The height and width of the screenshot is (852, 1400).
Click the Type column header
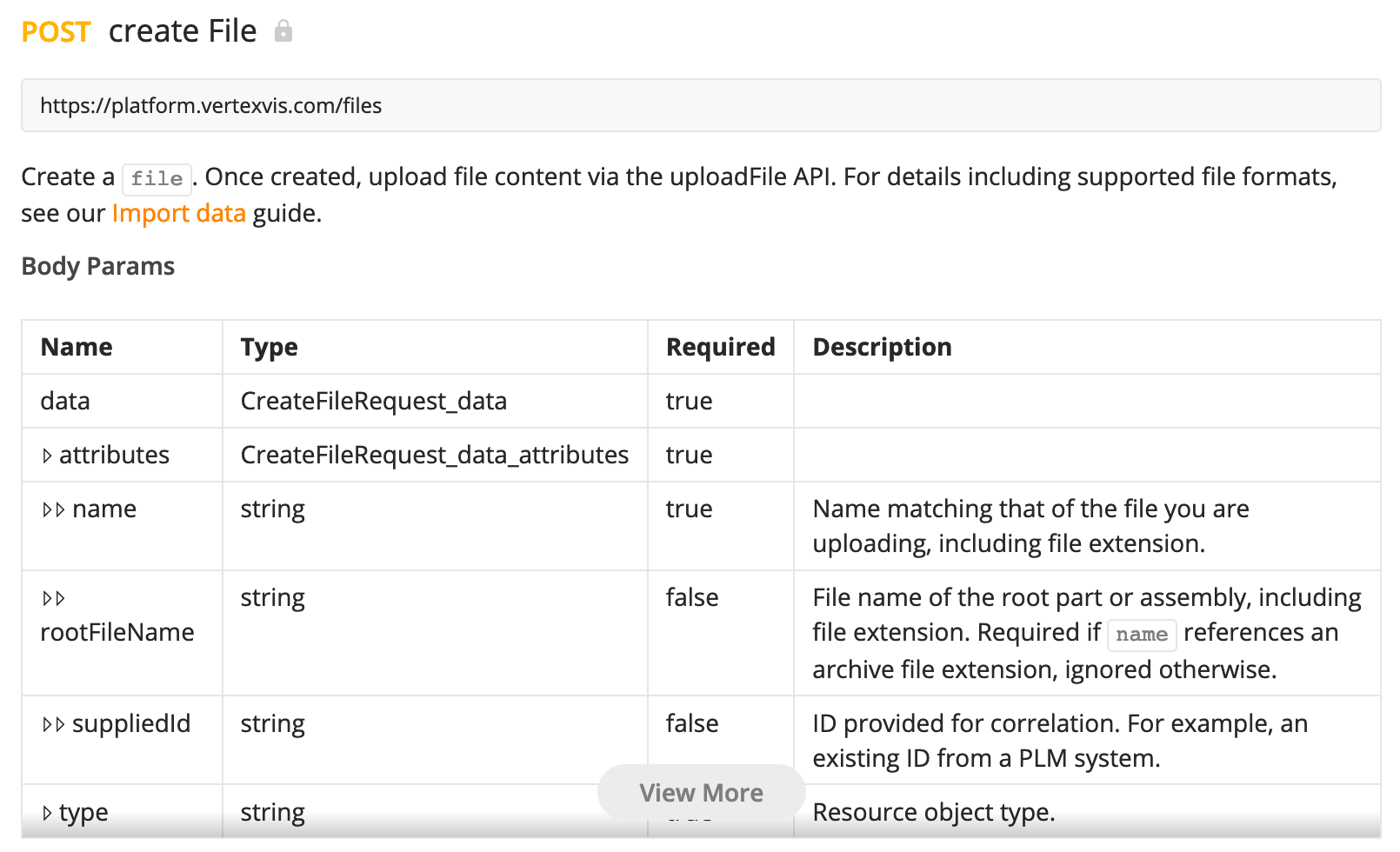[270, 347]
